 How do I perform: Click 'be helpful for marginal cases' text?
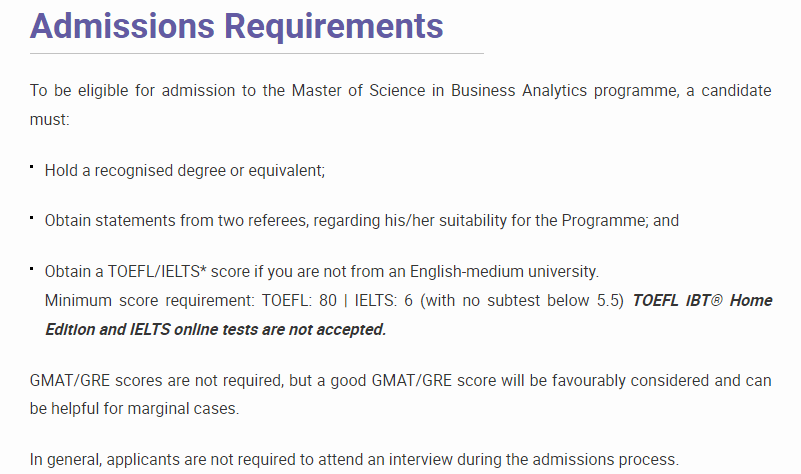[134, 409]
